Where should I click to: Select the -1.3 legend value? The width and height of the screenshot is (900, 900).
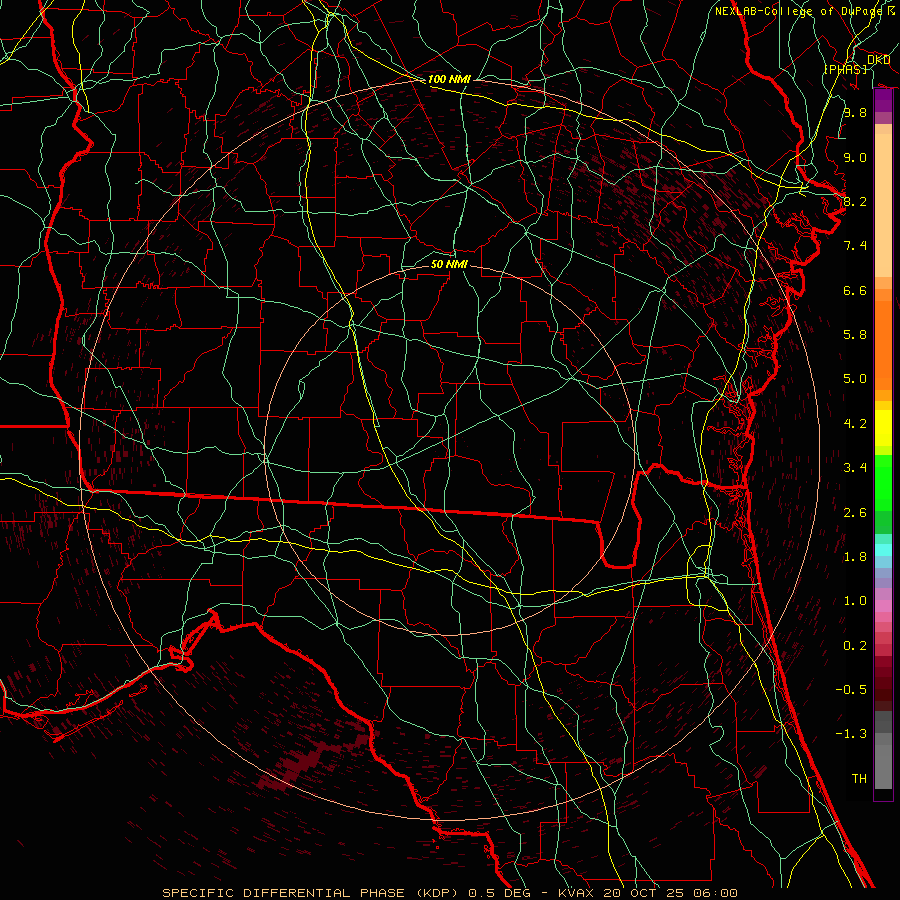click(851, 734)
